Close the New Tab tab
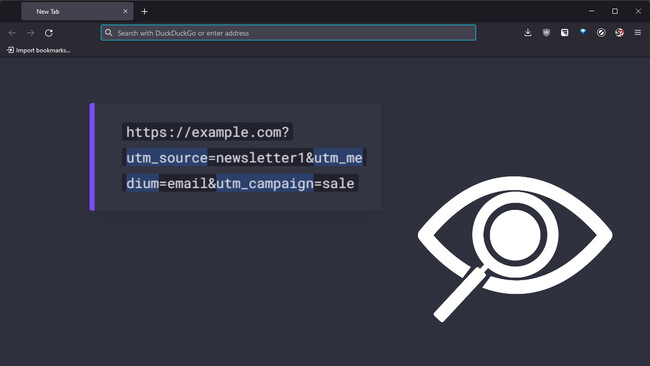This screenshot has width=650, height=366. tap(125, 11)
